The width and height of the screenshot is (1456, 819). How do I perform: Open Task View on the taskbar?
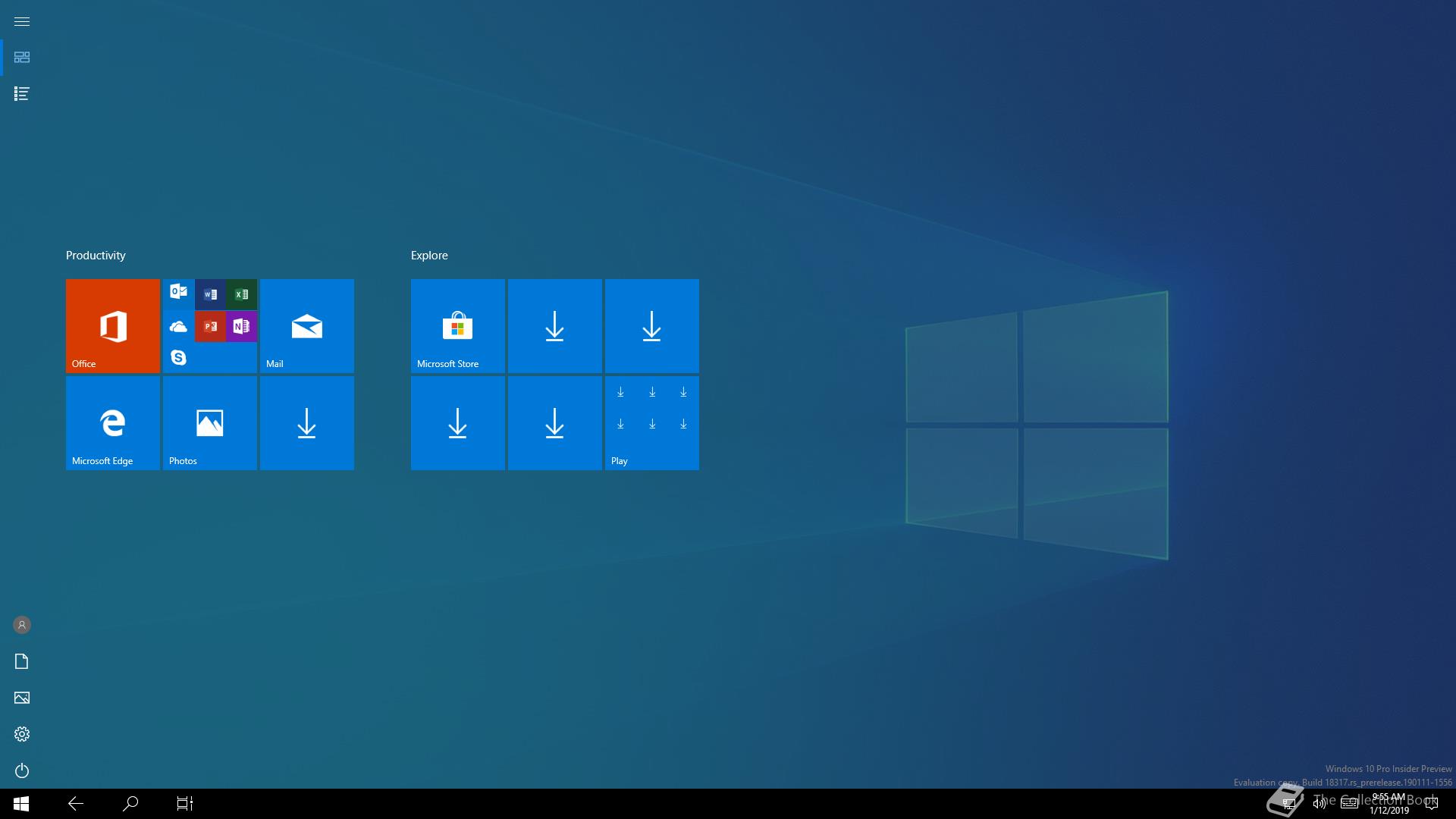click(185, 804)
